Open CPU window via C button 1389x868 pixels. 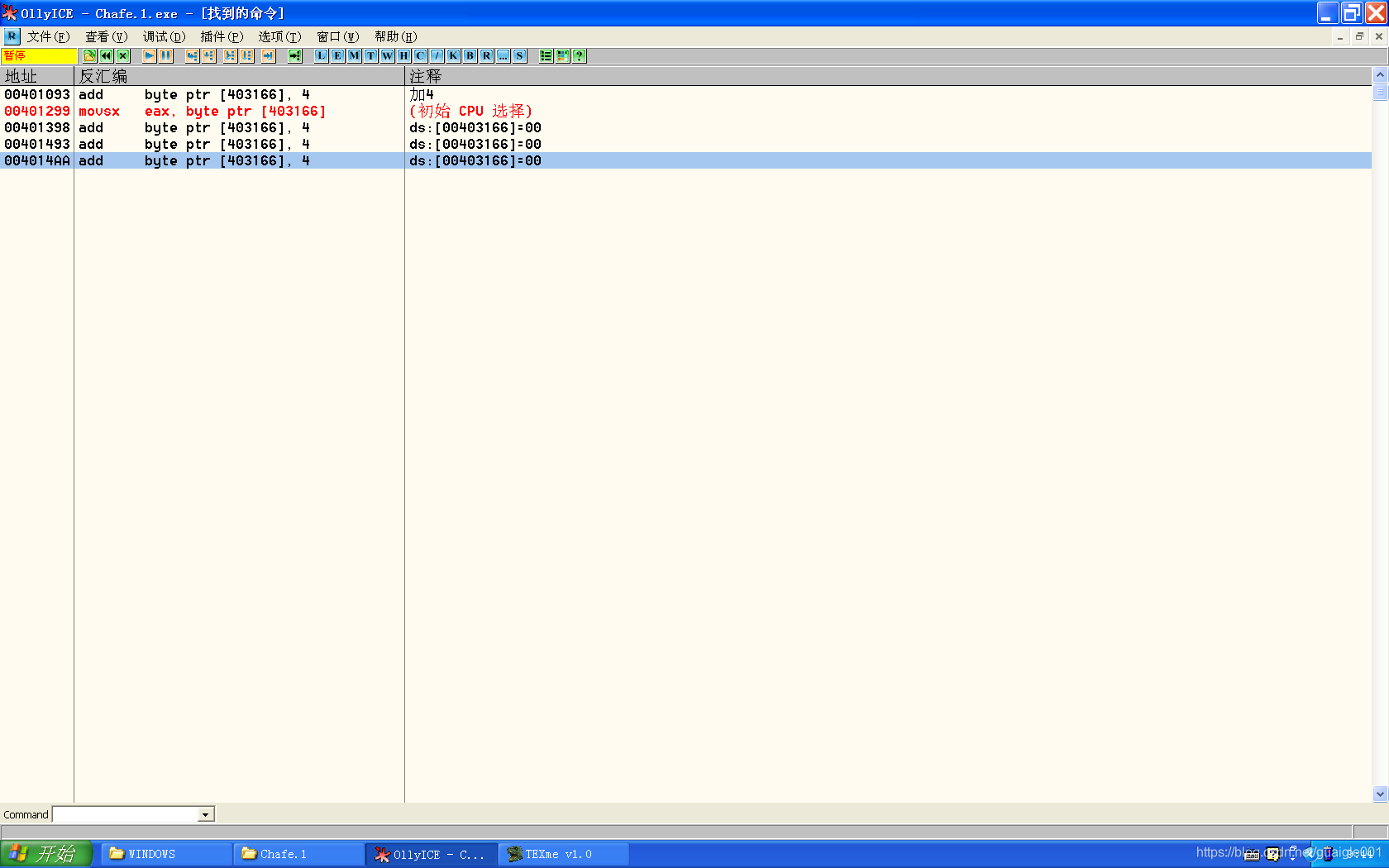point(421,55)
